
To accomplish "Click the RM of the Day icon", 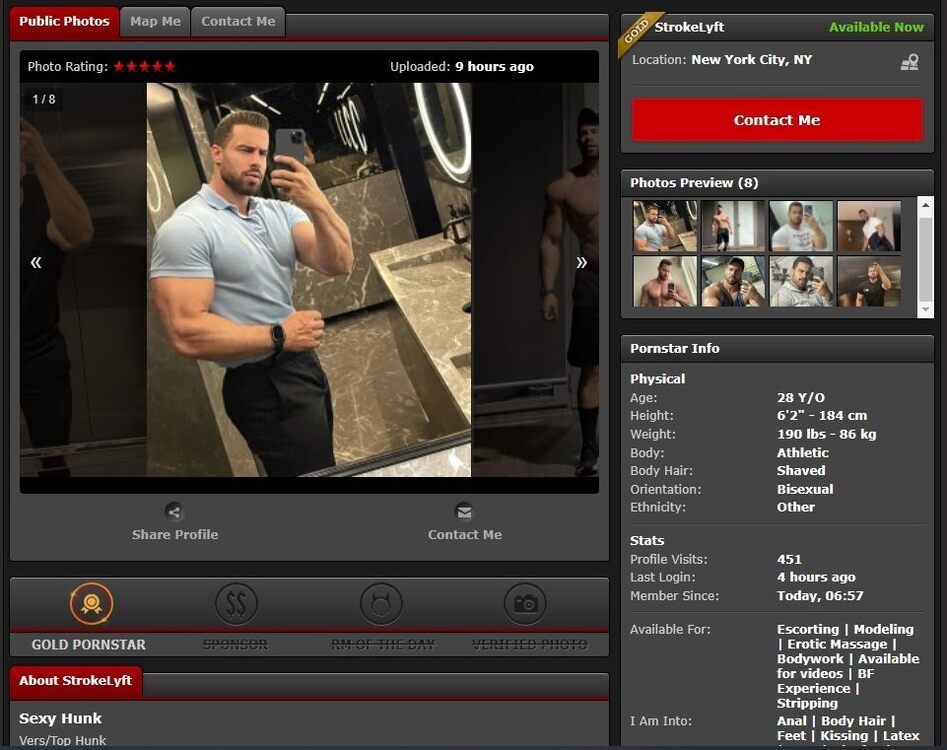I will point(381,604).
